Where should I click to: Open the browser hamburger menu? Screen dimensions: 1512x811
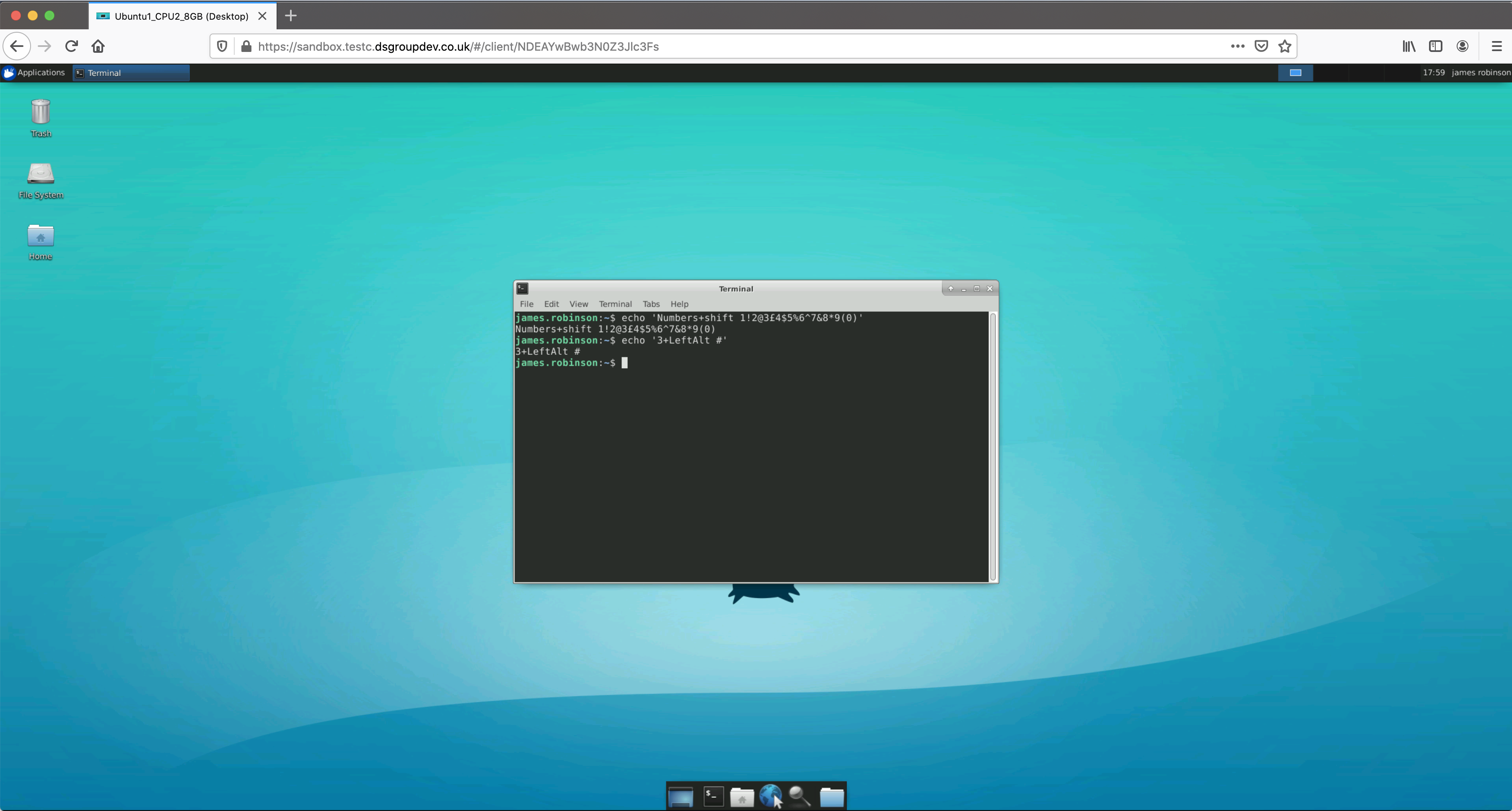[1497, 46]
